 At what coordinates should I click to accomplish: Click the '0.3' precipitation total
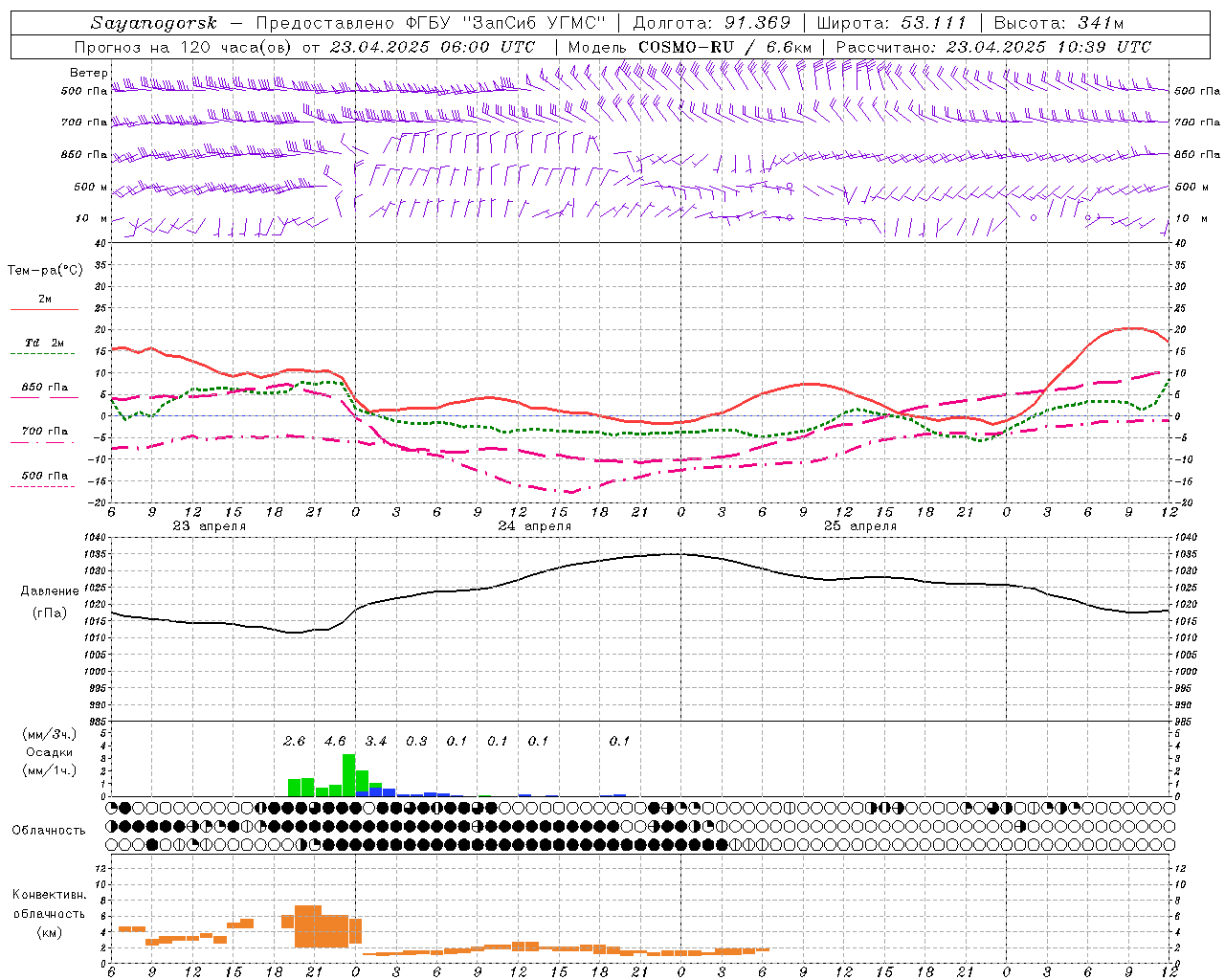coord(416,742)
